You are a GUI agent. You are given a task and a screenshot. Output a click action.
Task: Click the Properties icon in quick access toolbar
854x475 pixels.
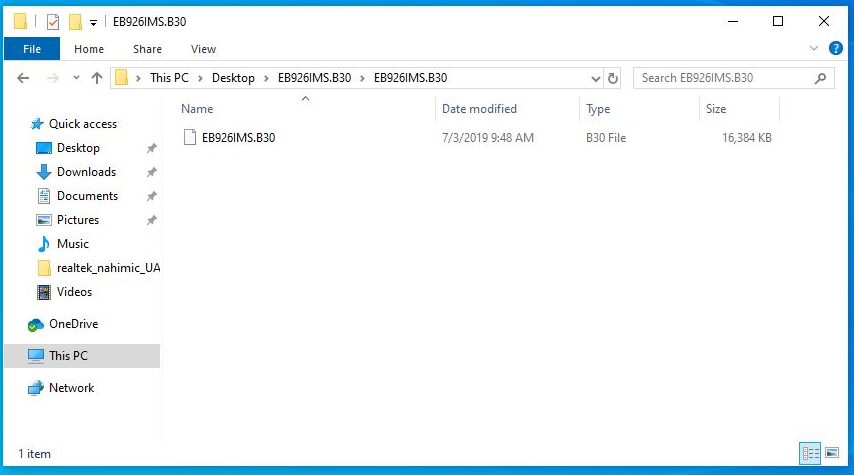coord(53,21)
